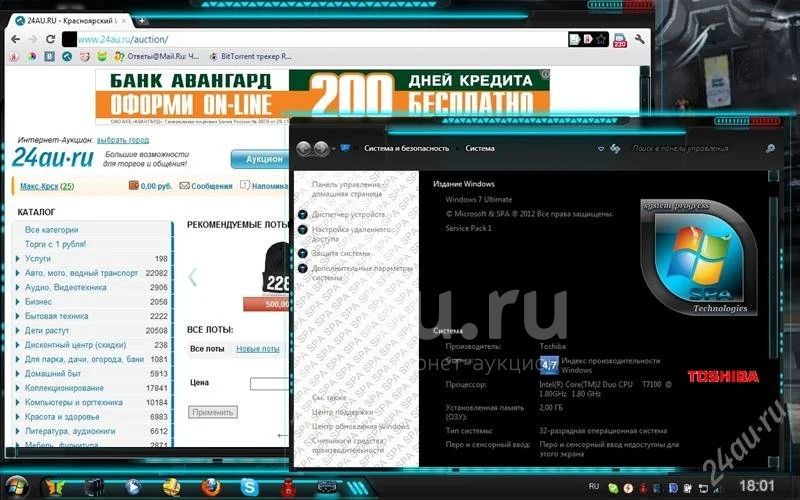
Task: Switch to Новые лоты tab
Action: coord(258,349)
